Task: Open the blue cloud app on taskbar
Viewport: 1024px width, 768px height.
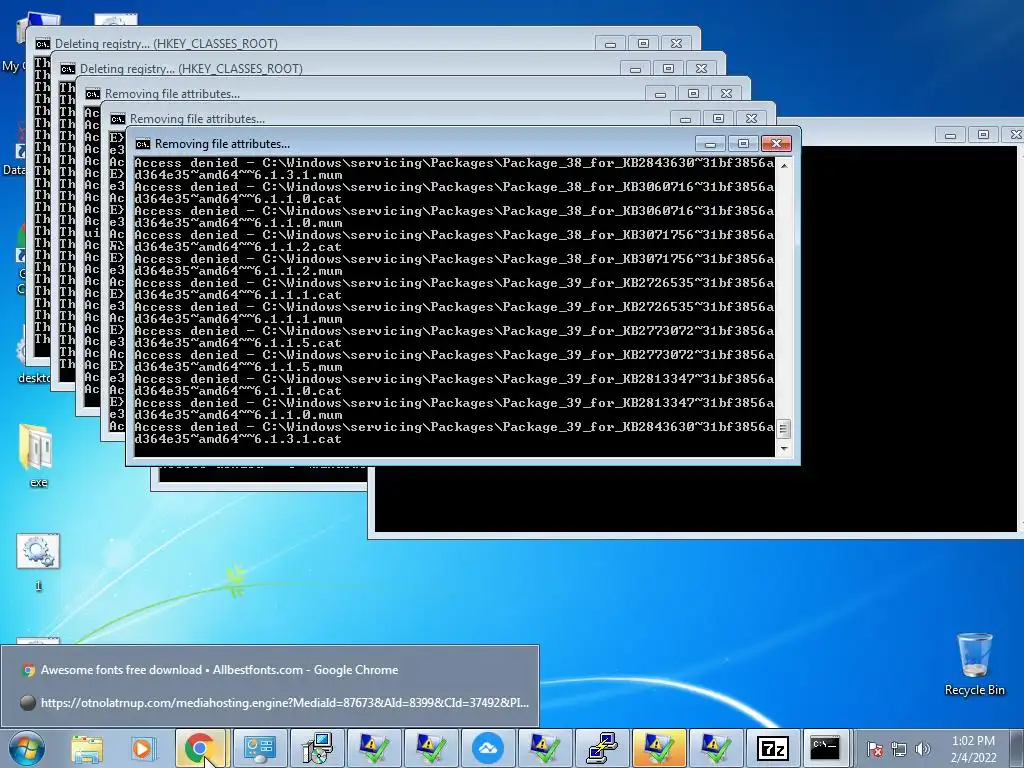Action: coord(488,748)
